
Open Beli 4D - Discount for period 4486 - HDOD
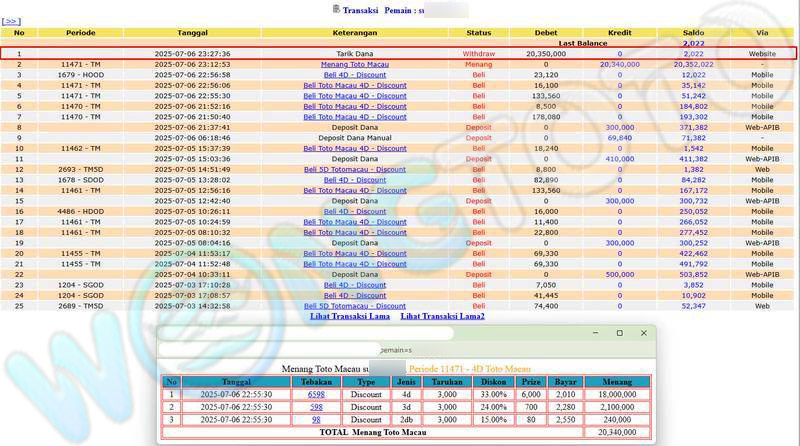pos(355,211)
